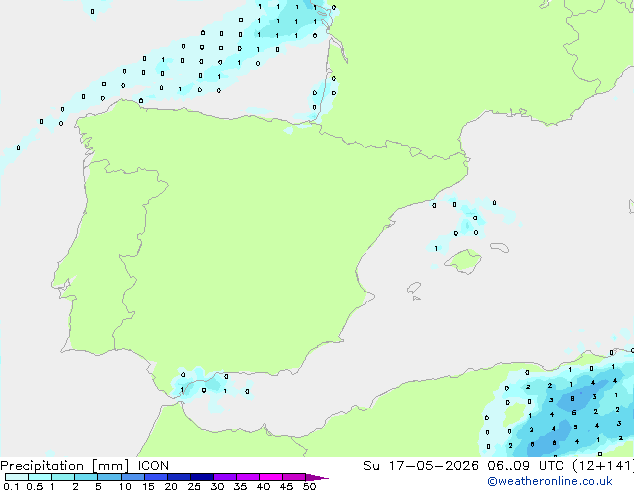Click the '20' legend value label
634x490 pixels.
pos(171,486)
